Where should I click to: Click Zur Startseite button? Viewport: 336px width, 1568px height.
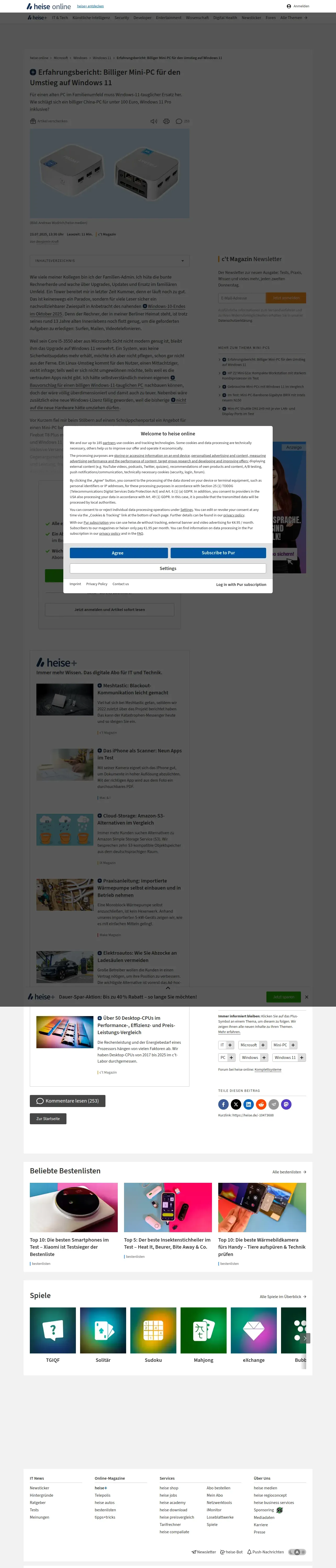click(48, 1118)
